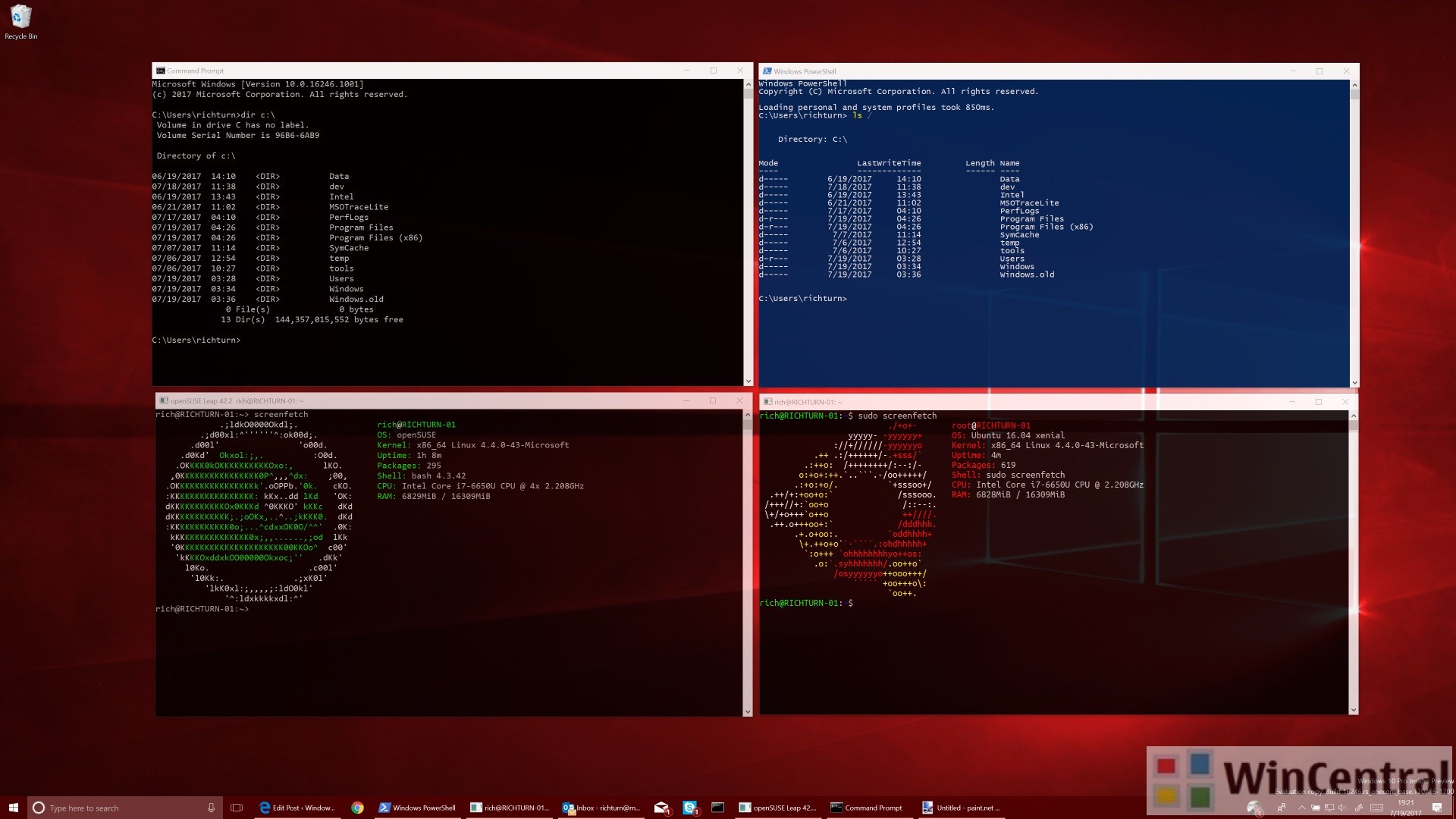
Task: Click the Windows PowerShell title bar icon
Action: (767, 71)
